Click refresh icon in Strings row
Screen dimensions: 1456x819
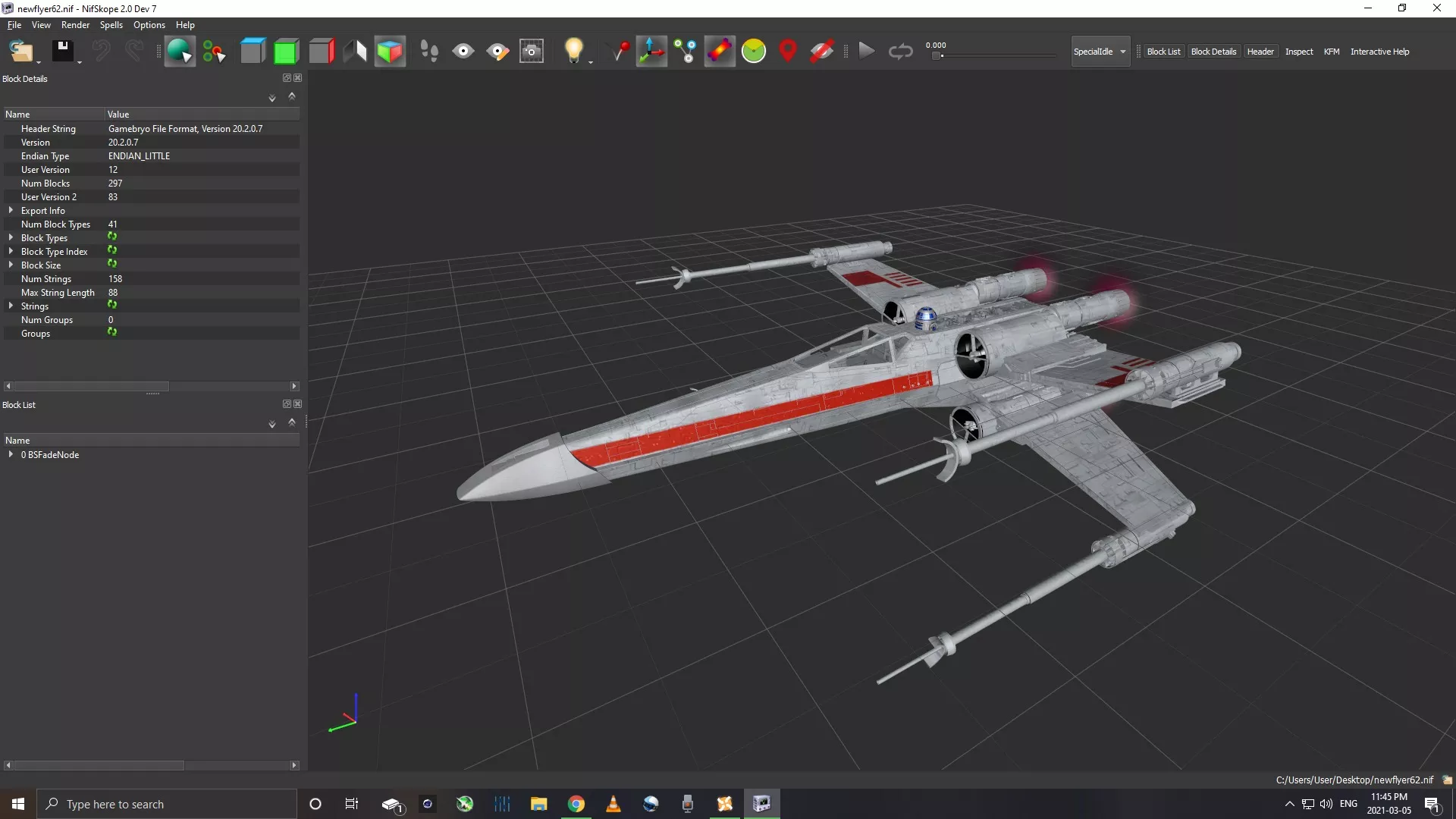[x=112, y=305]
